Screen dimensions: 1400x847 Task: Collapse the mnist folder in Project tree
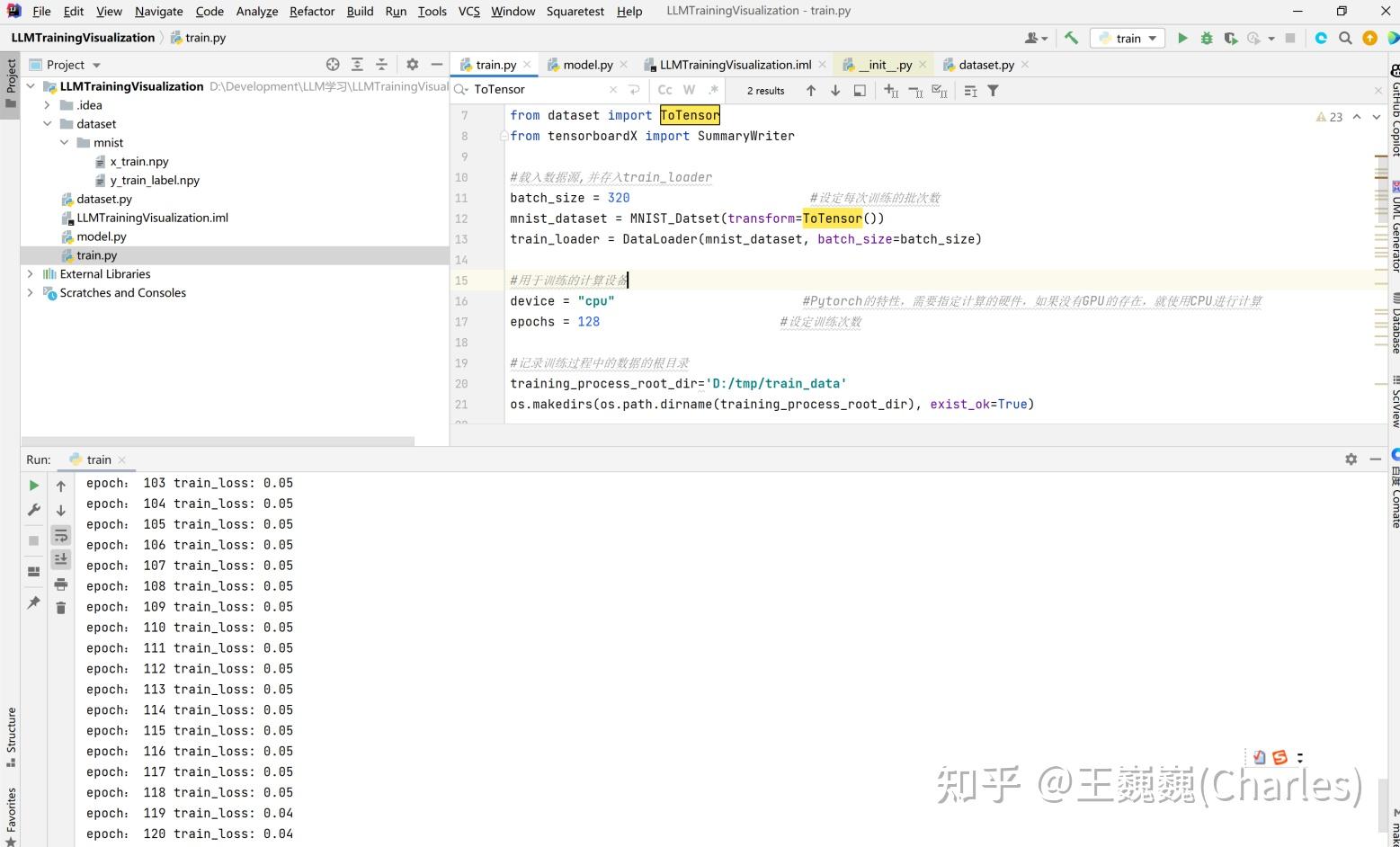64,142
